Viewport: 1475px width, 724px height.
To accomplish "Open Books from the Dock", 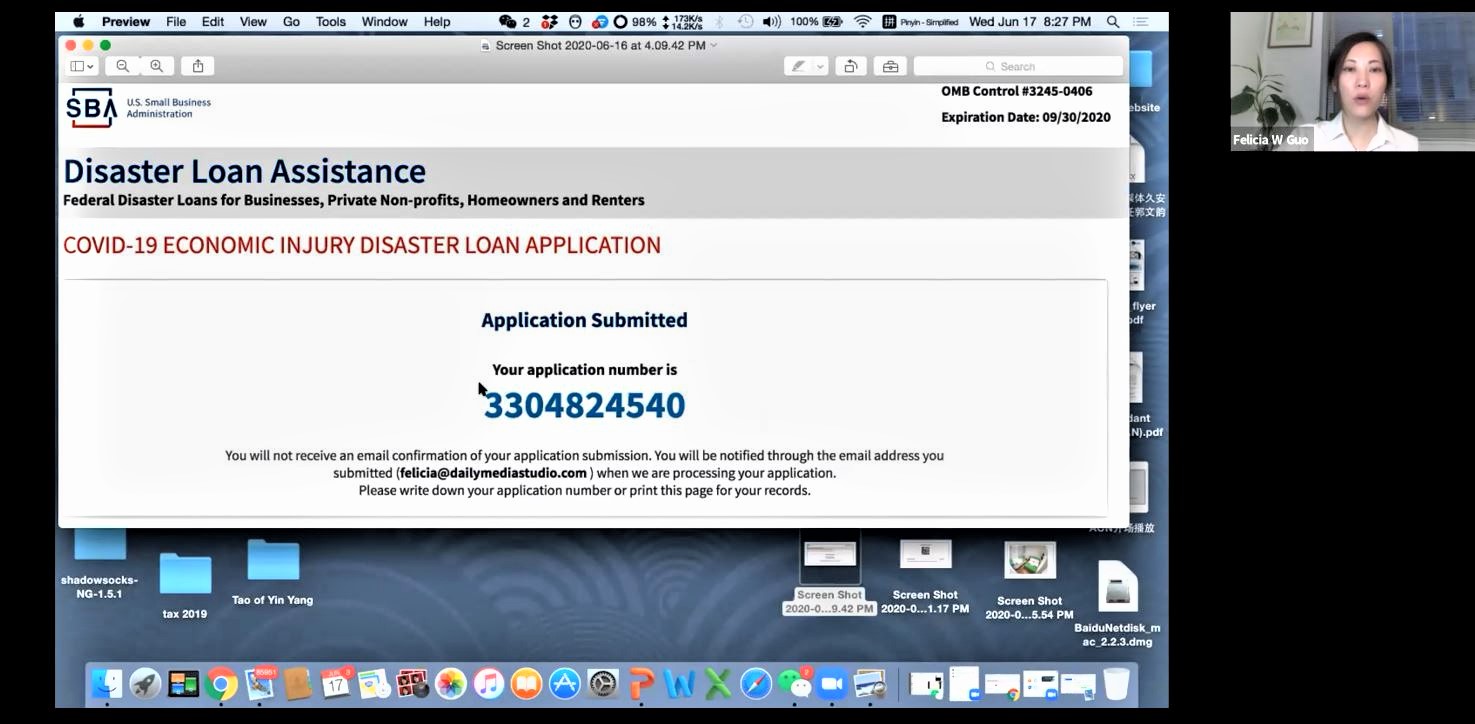I will (527, 684).
